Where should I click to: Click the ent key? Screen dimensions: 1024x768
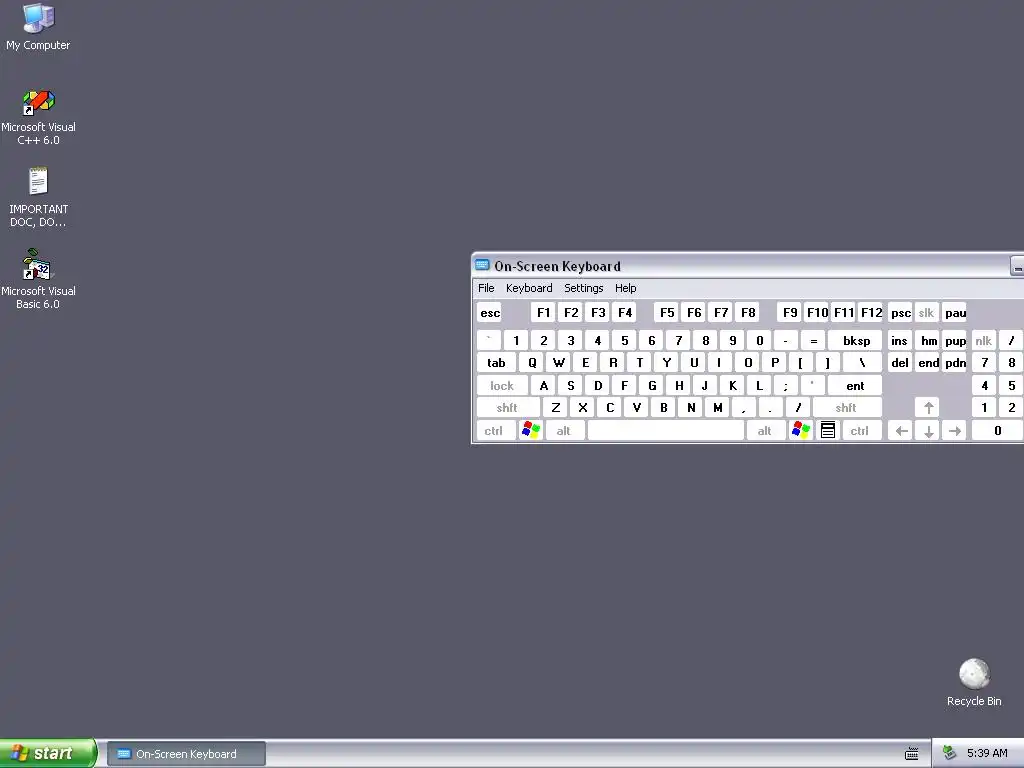pyautogui.click(x=855, y=385)
